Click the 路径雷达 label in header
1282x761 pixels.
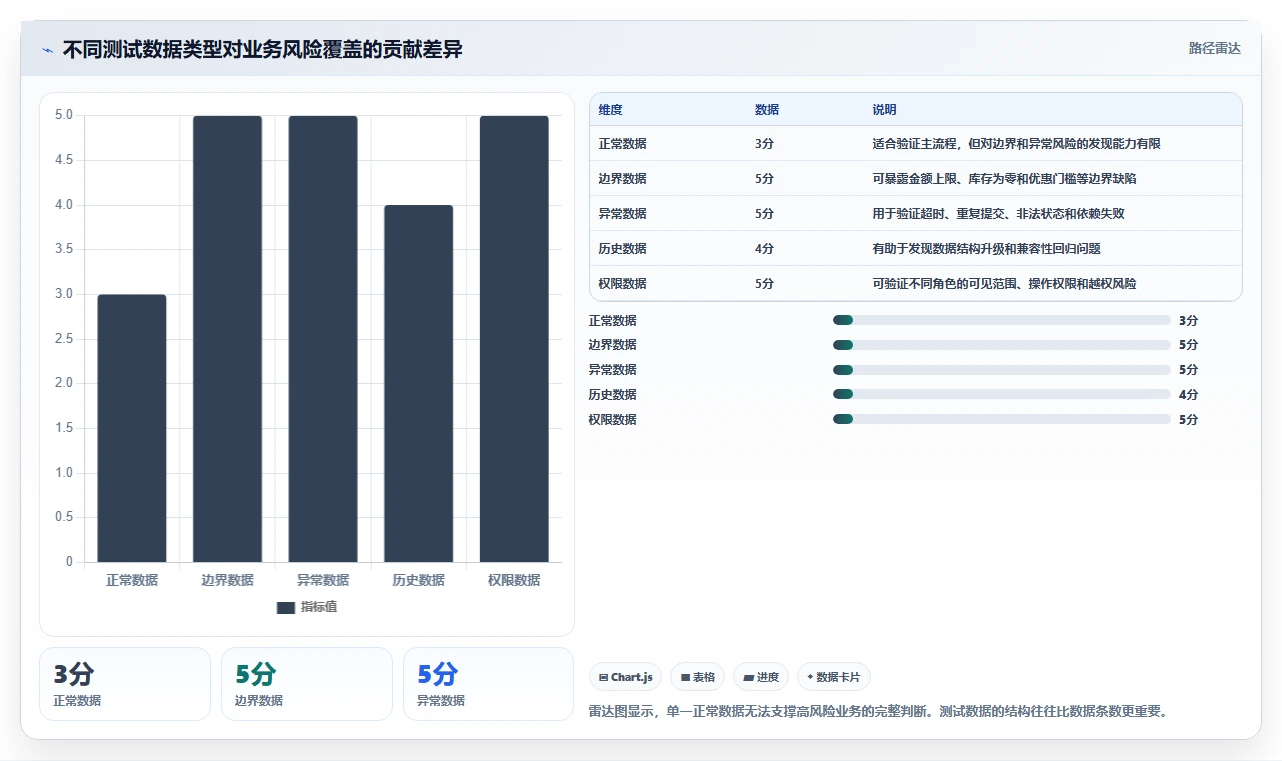pos(1214,48)
